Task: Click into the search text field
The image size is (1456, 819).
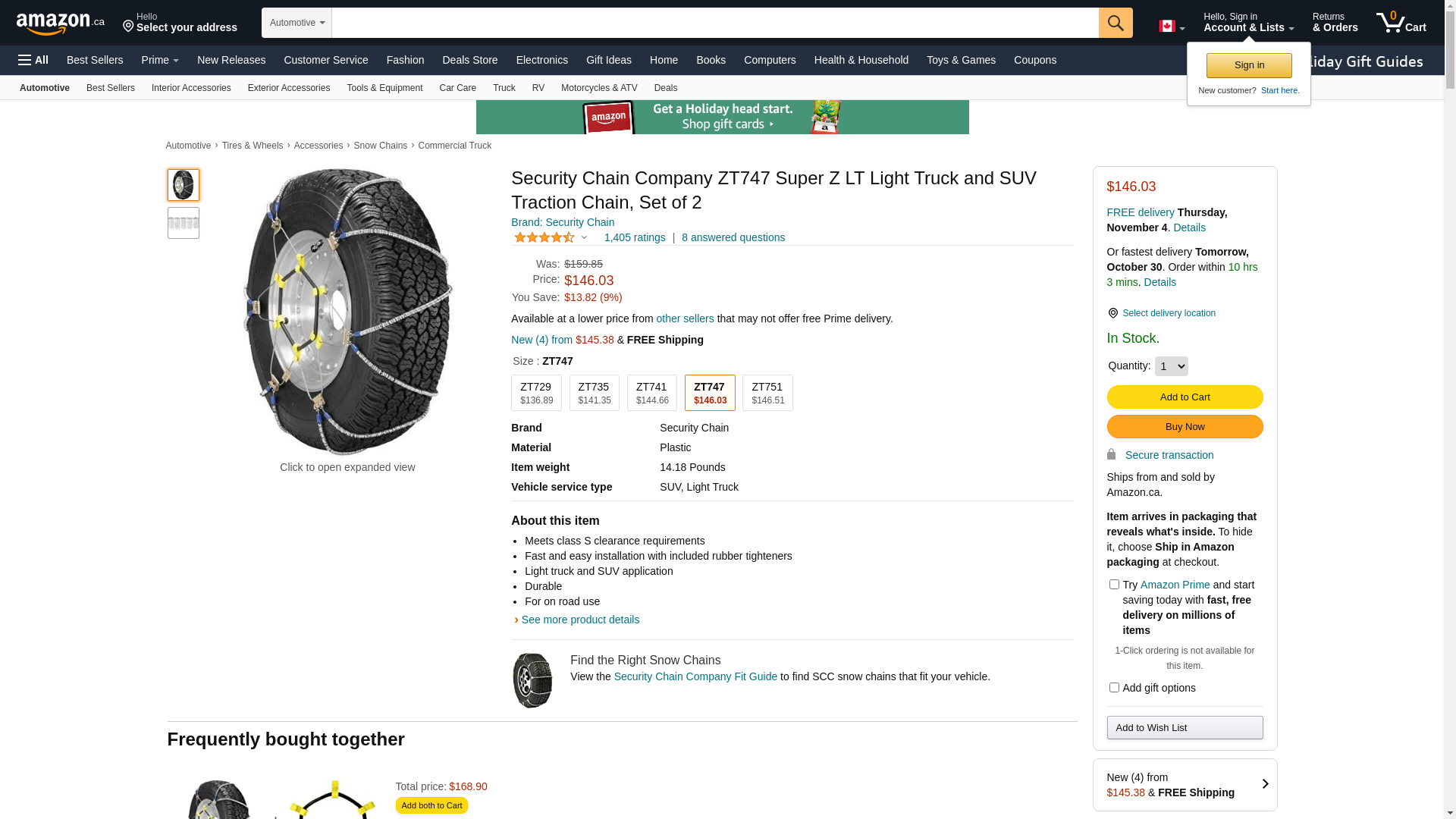Action: tap(714, 23)
